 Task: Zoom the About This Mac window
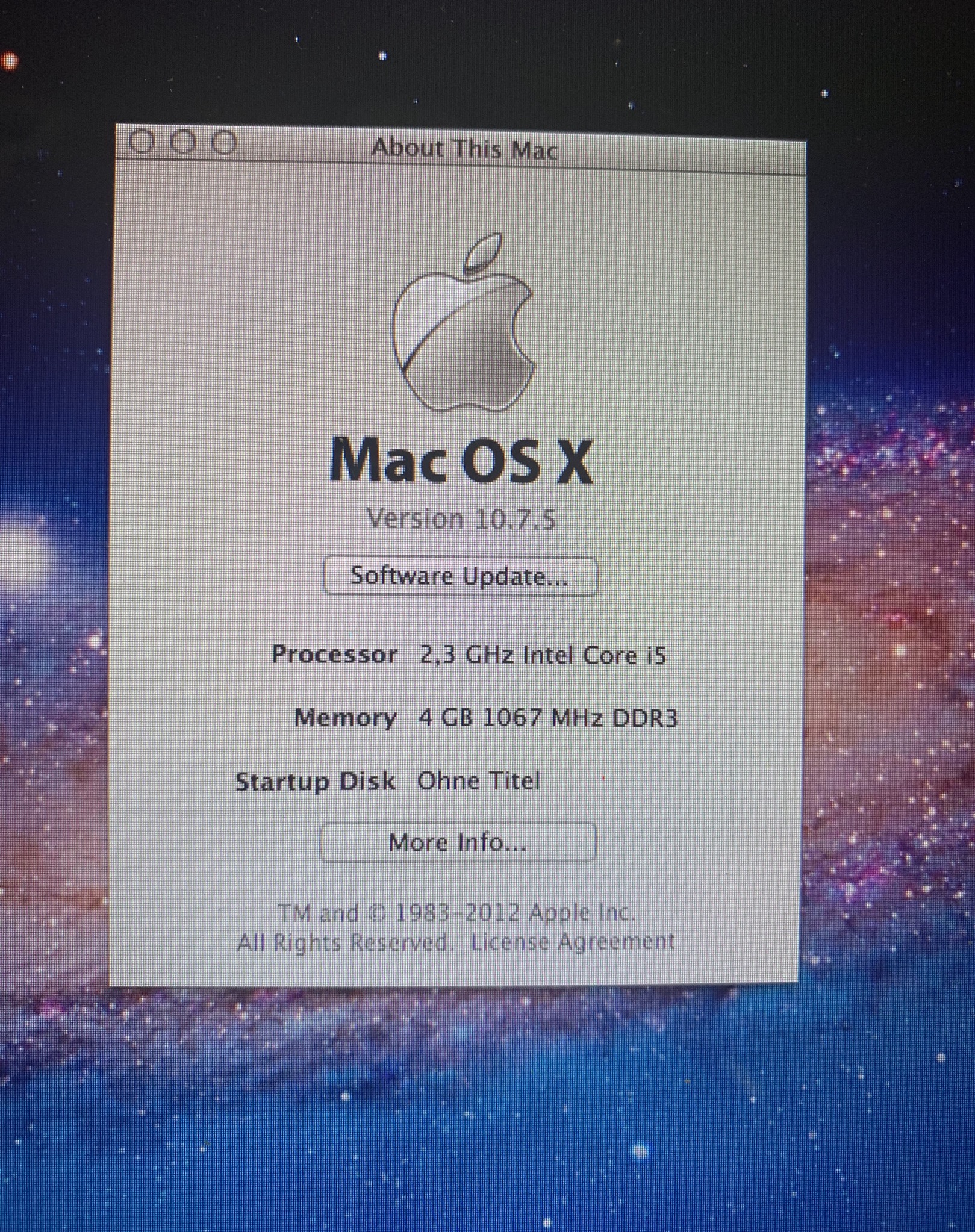(x=225, y=143)
